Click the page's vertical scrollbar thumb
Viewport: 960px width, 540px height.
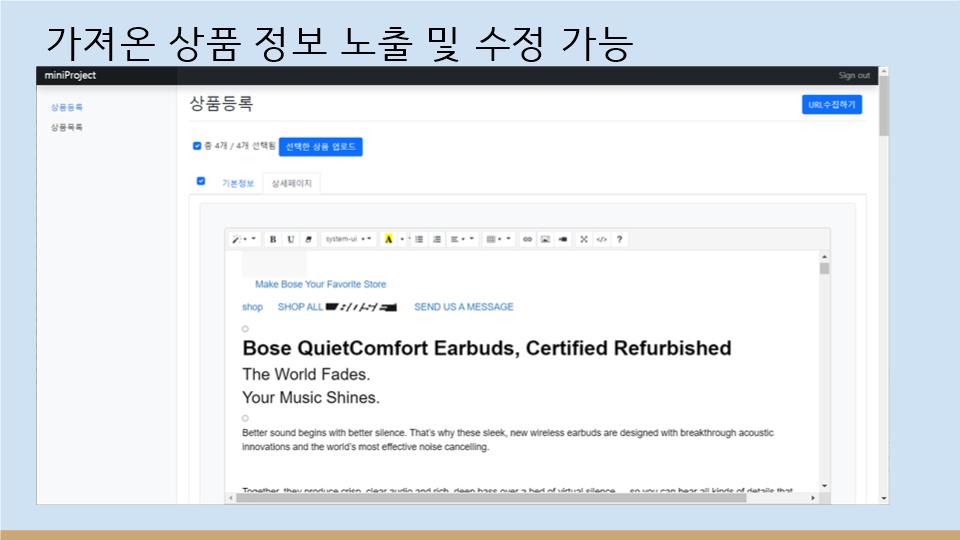click(883, 105)
